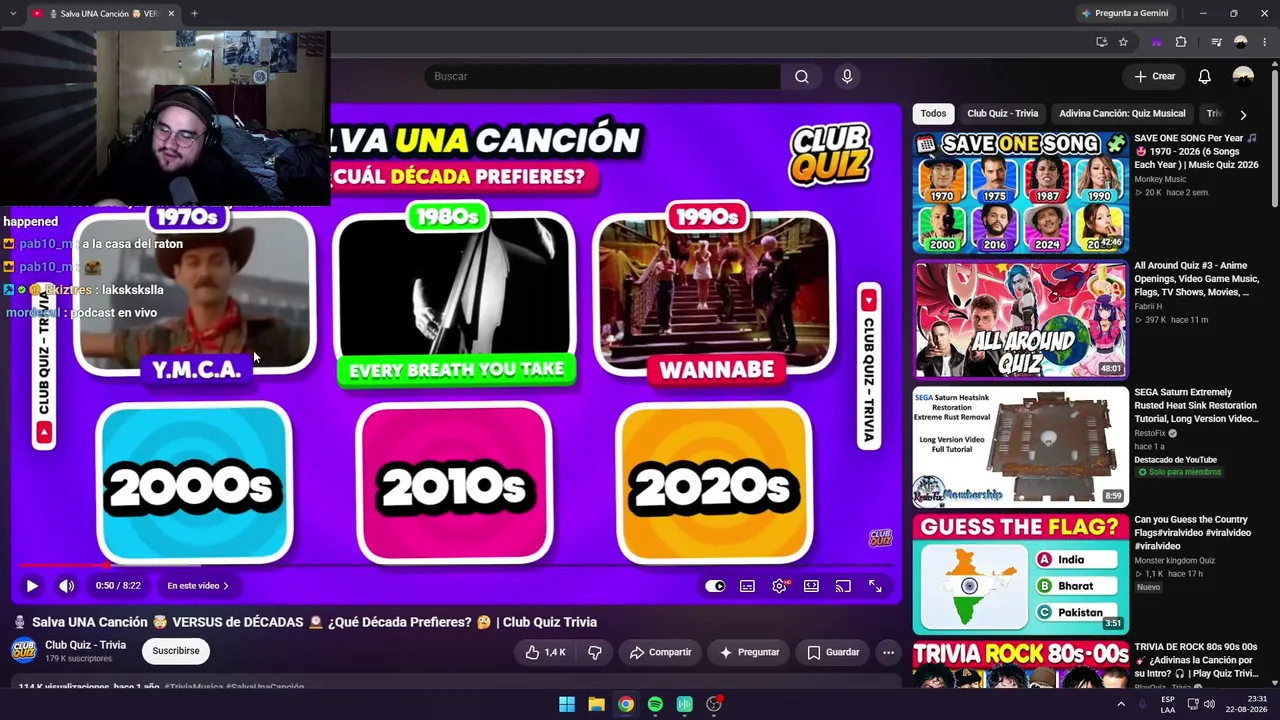
Task: Open YouTube notifications bell
Action: pyautogui.click(x=1204, y=77)
